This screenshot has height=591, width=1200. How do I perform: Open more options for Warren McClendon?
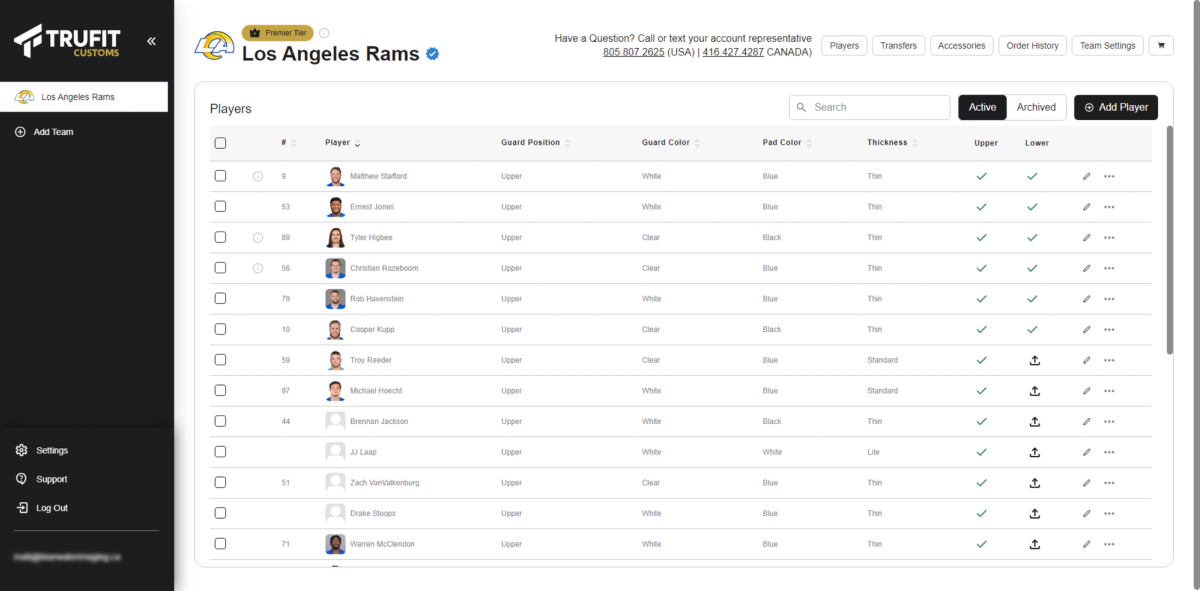point(1109,544)
